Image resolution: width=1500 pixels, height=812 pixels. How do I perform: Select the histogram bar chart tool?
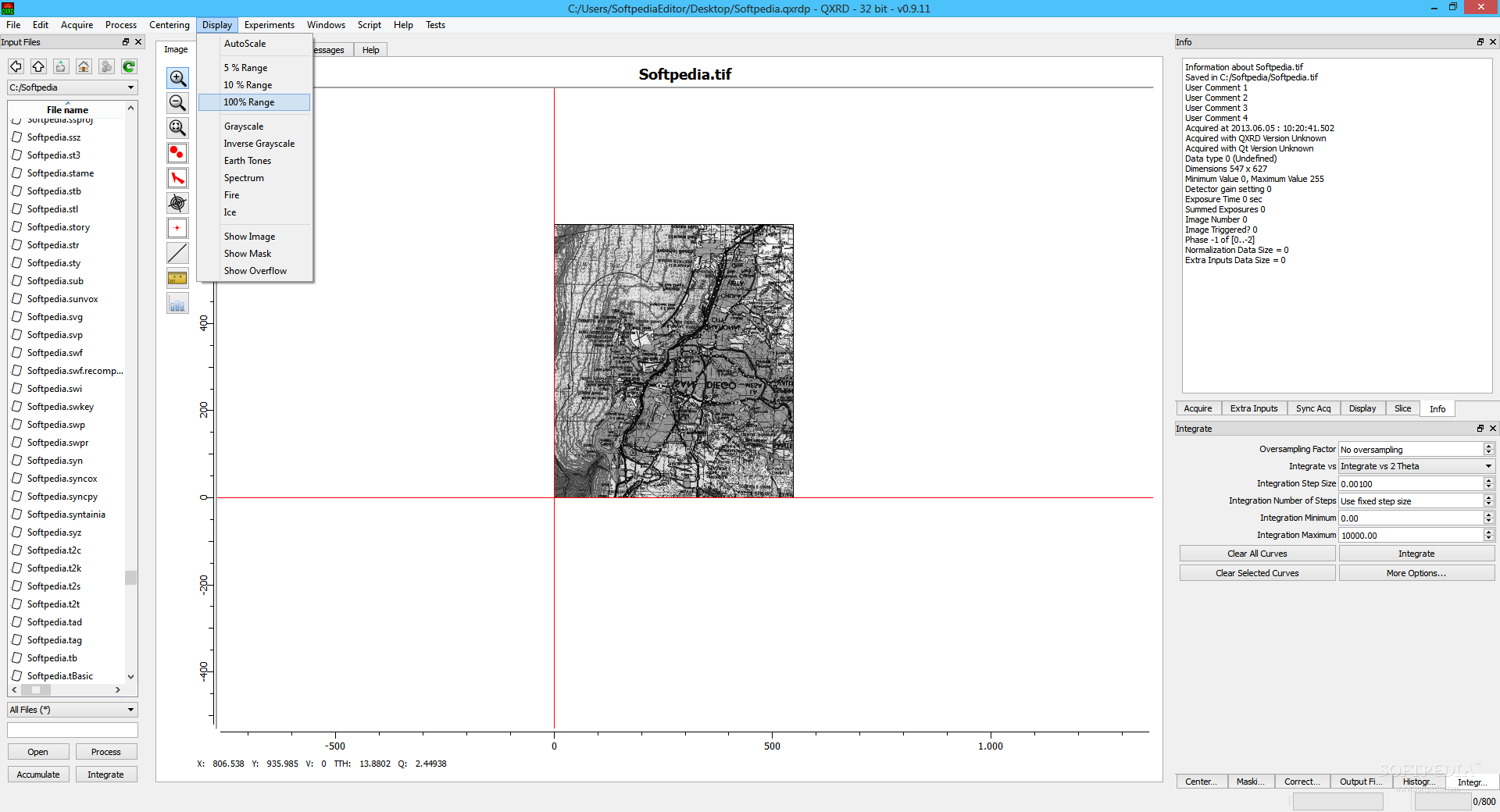coord(177,304)
